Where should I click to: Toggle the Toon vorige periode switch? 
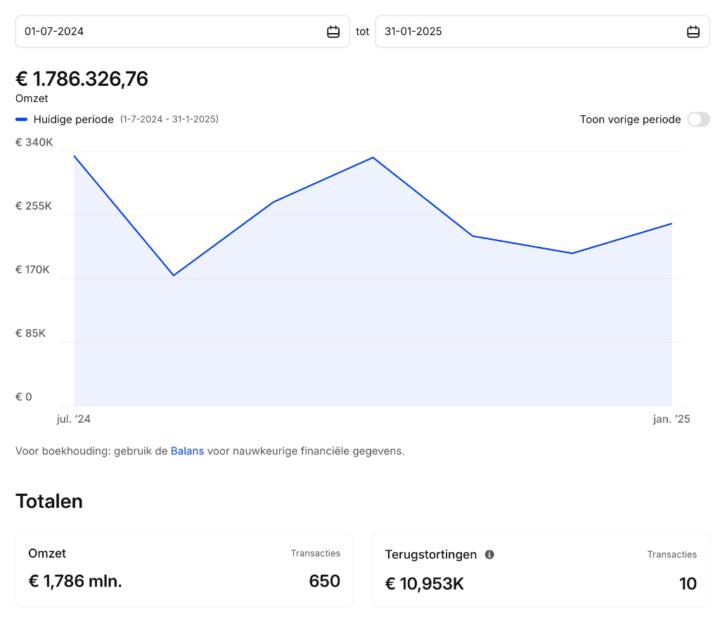click(698, 119)
